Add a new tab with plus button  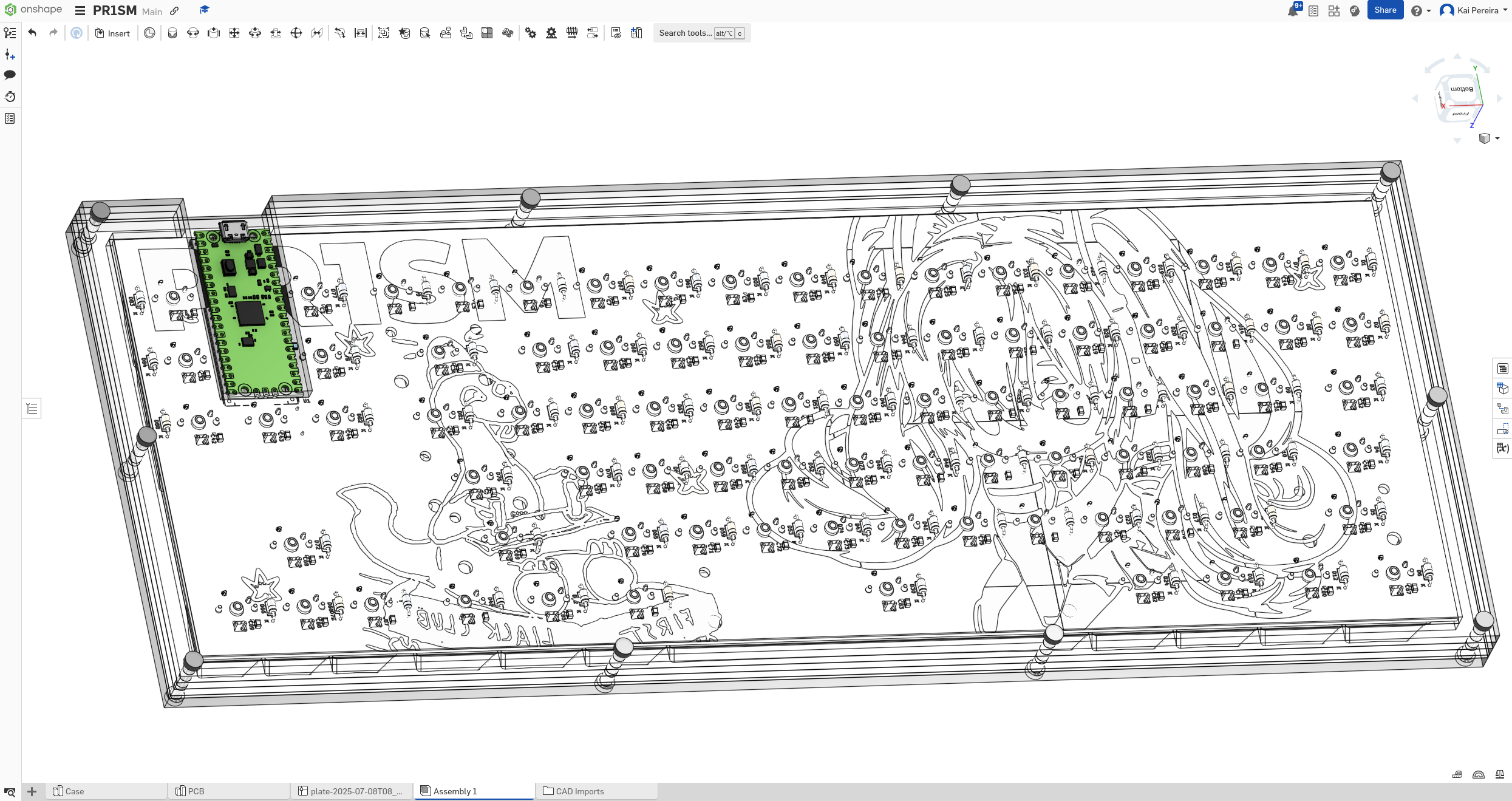[x=32, y=791]
